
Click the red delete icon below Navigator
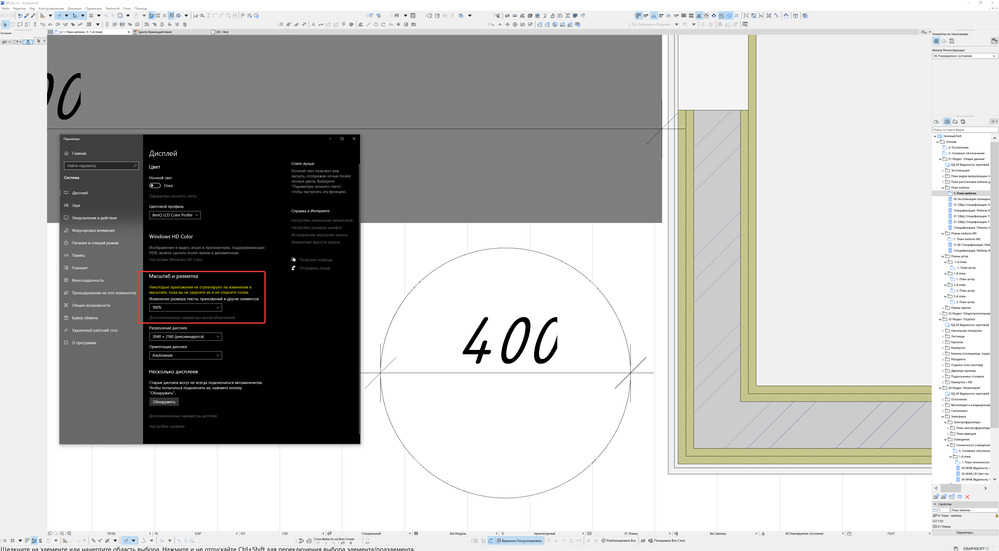(x=967, y=496)
